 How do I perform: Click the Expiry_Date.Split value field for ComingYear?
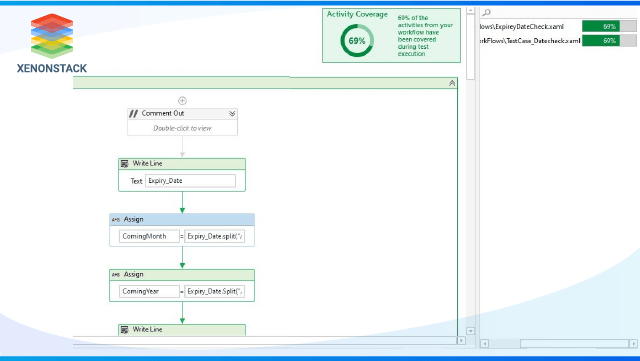214,291
